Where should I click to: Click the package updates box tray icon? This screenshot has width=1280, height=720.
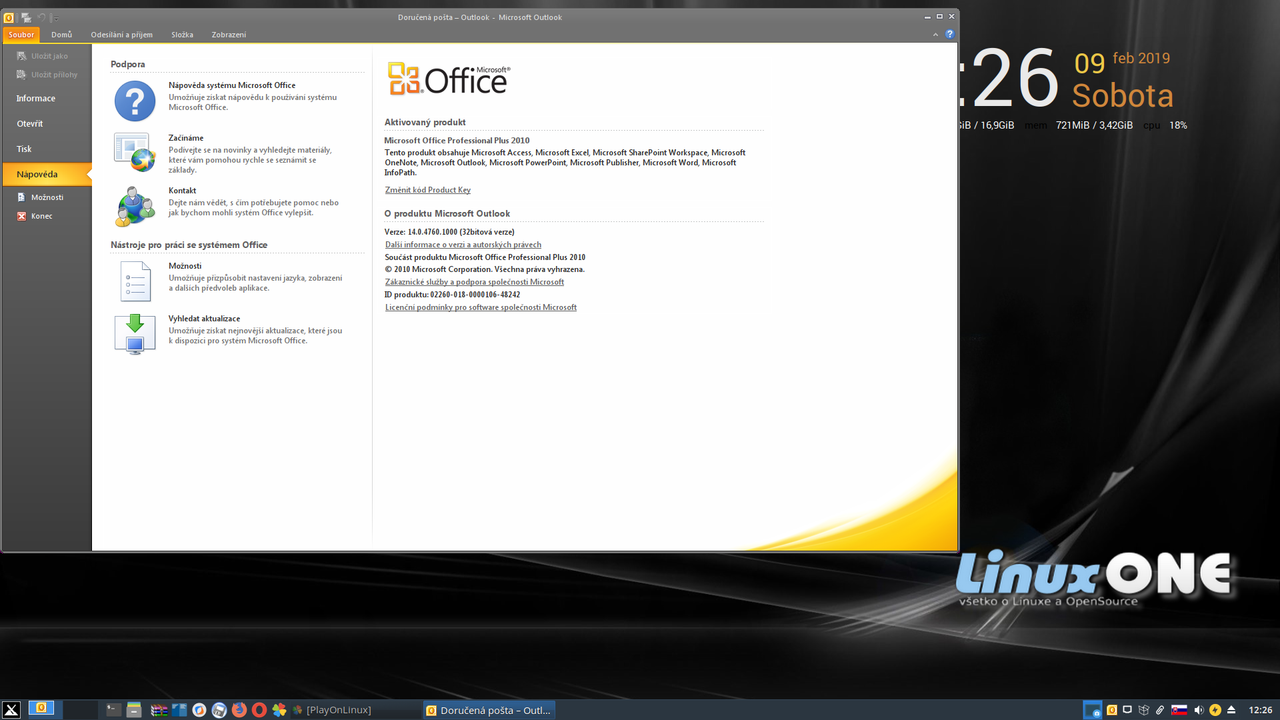1144,710
